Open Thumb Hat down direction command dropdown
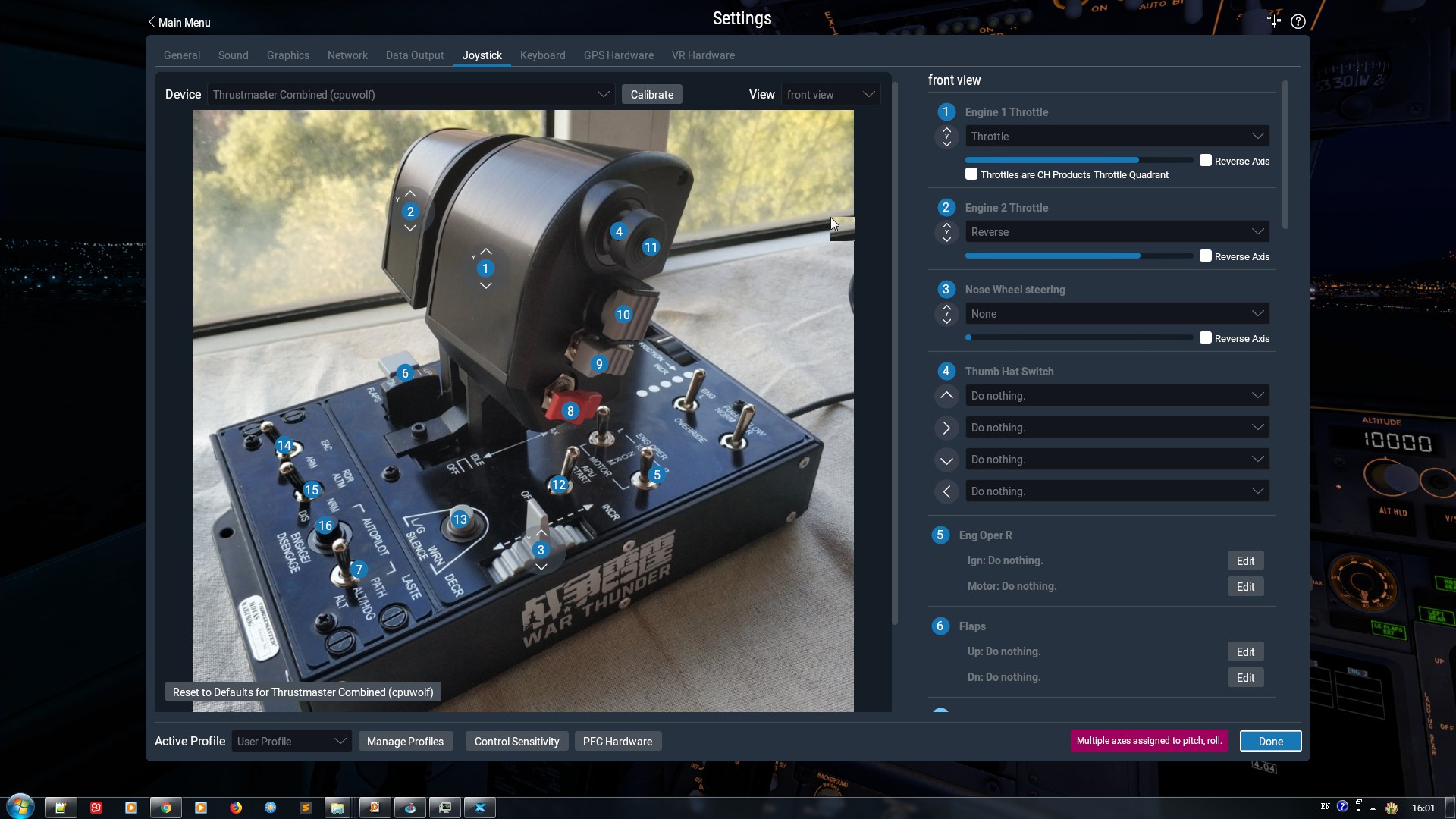 pyautogui.click(x=1117, y=460)
